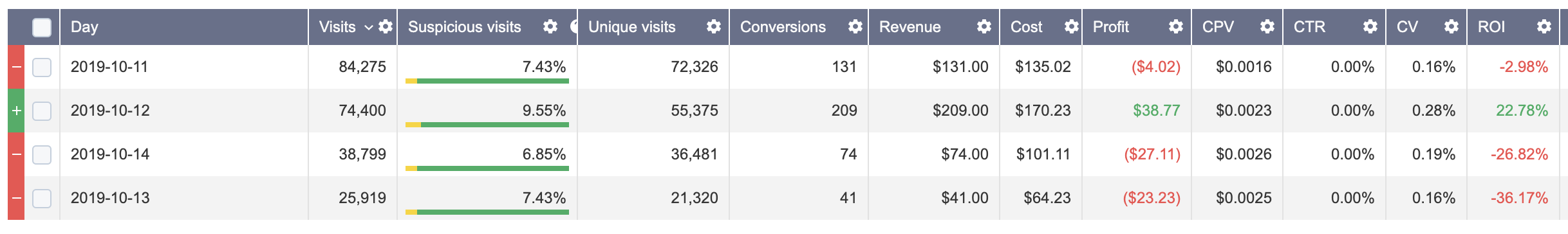
Task: Open gear settings for CPV column
Action: [x=1267, y=27]
